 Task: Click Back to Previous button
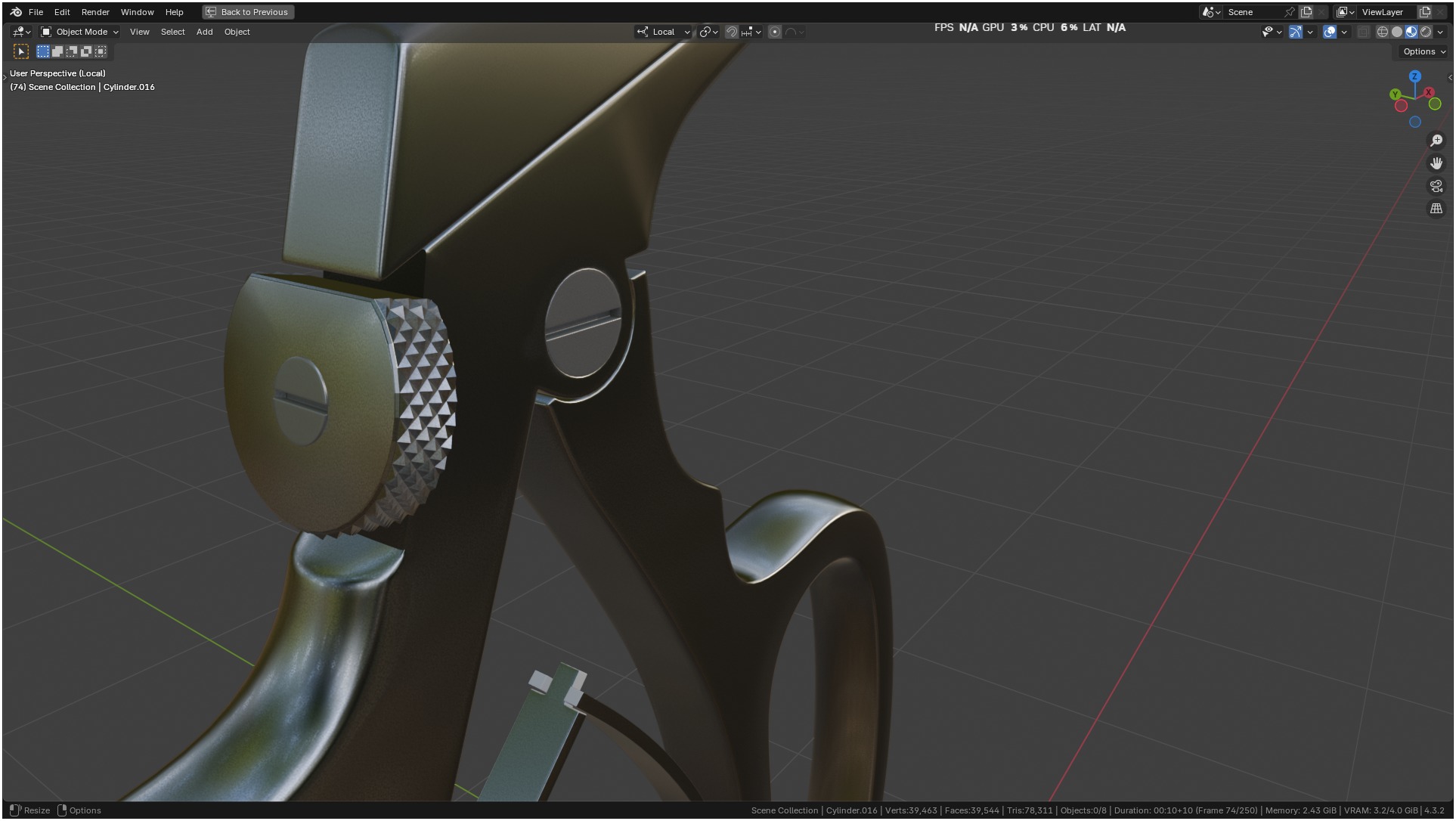pos(248,12)
